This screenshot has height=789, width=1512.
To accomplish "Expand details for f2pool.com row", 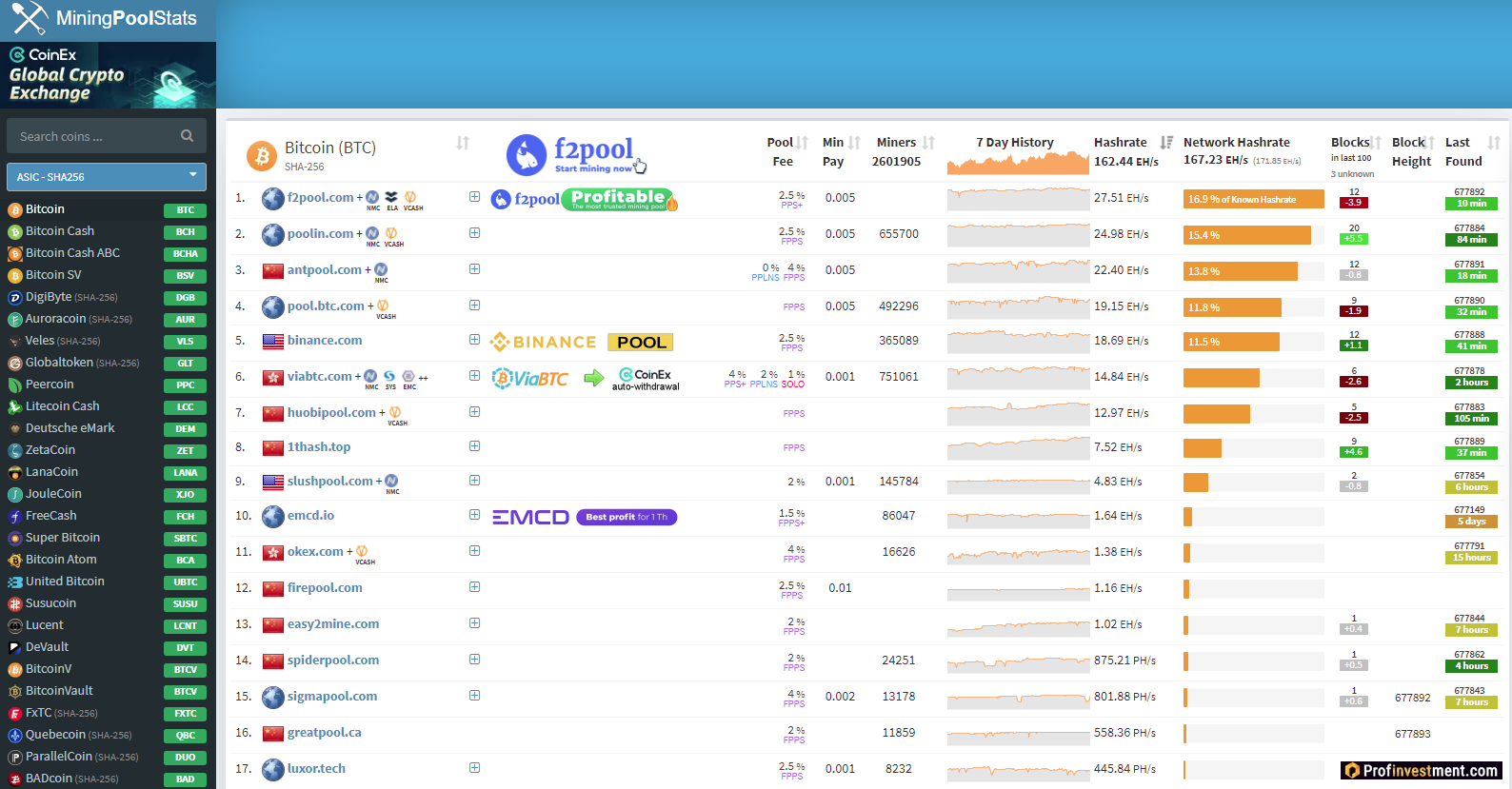I will pyautogui.click(x=474, y=197).
